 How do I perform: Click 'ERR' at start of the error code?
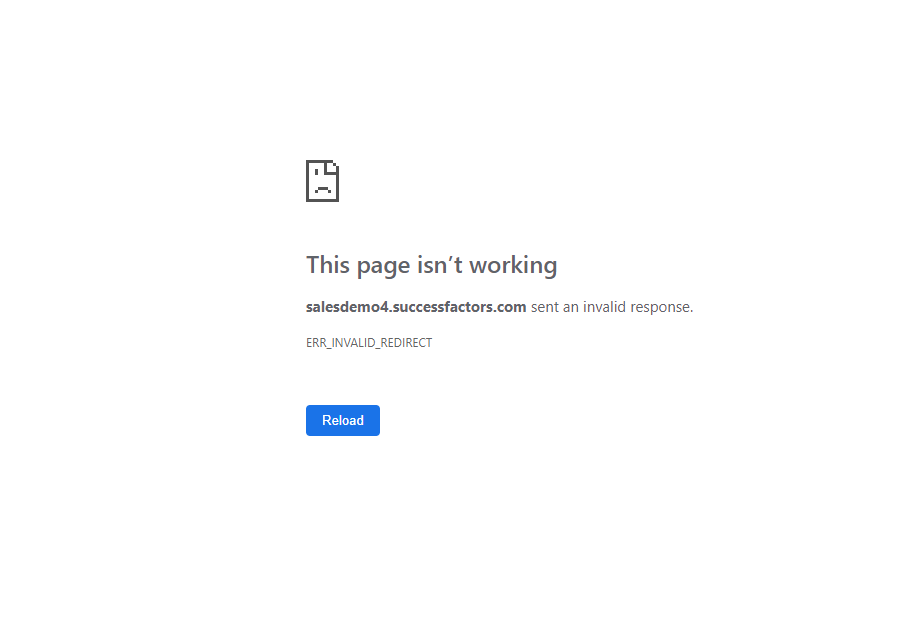(316, 343)
